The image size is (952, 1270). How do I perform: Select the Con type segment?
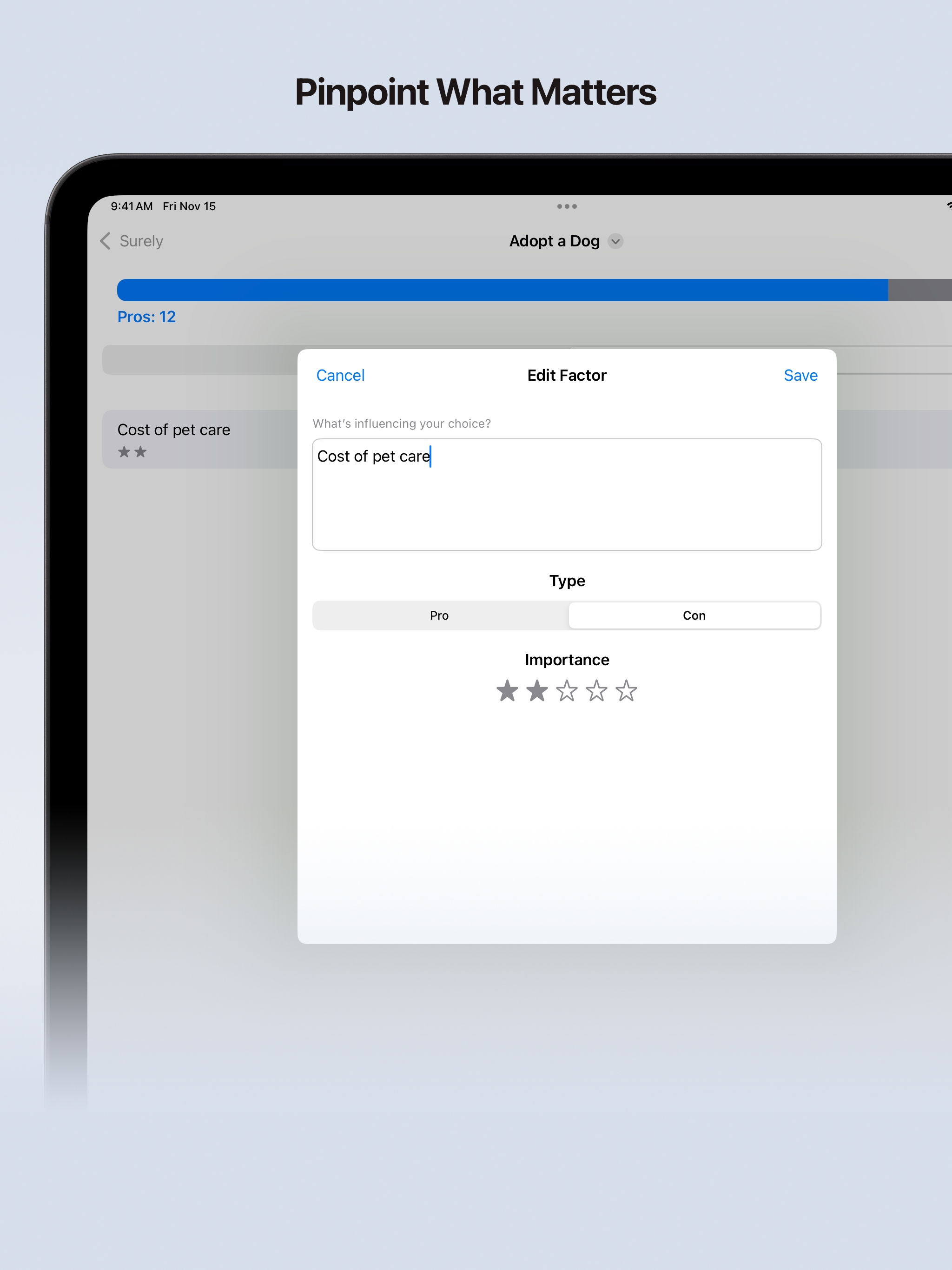694,615
